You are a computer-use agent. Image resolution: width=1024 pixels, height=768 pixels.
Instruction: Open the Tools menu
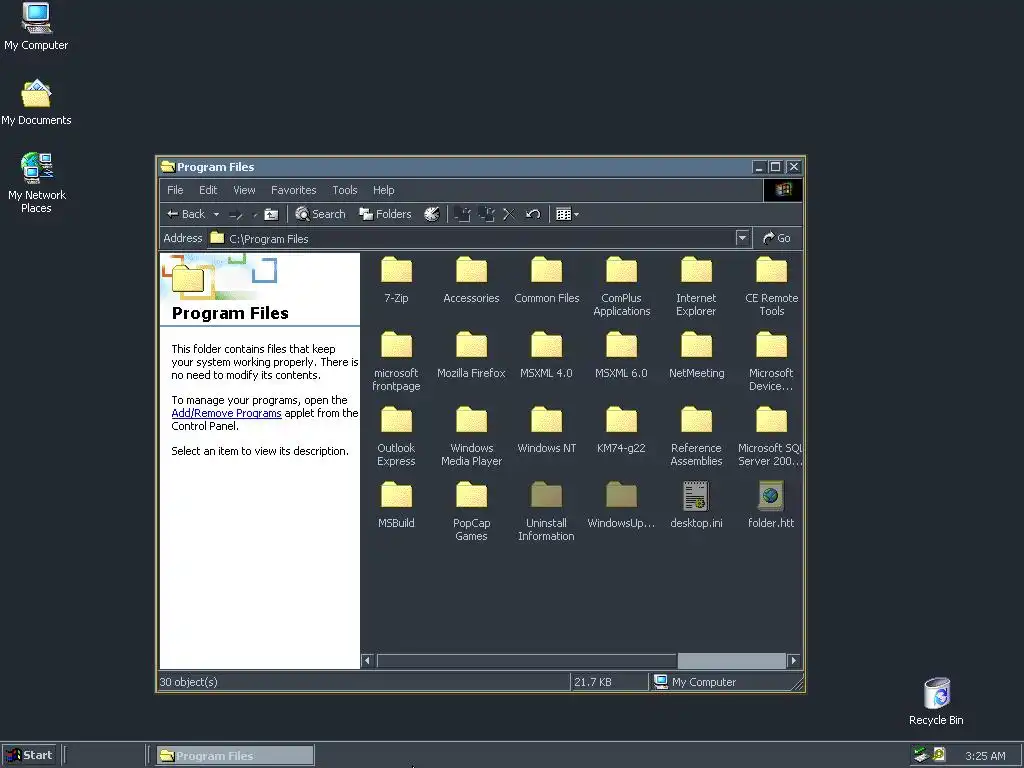coord(345,190)
